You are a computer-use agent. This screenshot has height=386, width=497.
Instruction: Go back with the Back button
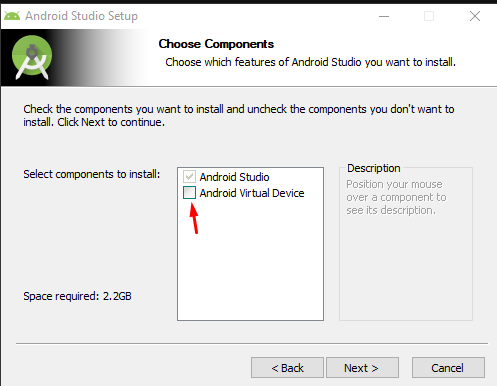[287, 368]
